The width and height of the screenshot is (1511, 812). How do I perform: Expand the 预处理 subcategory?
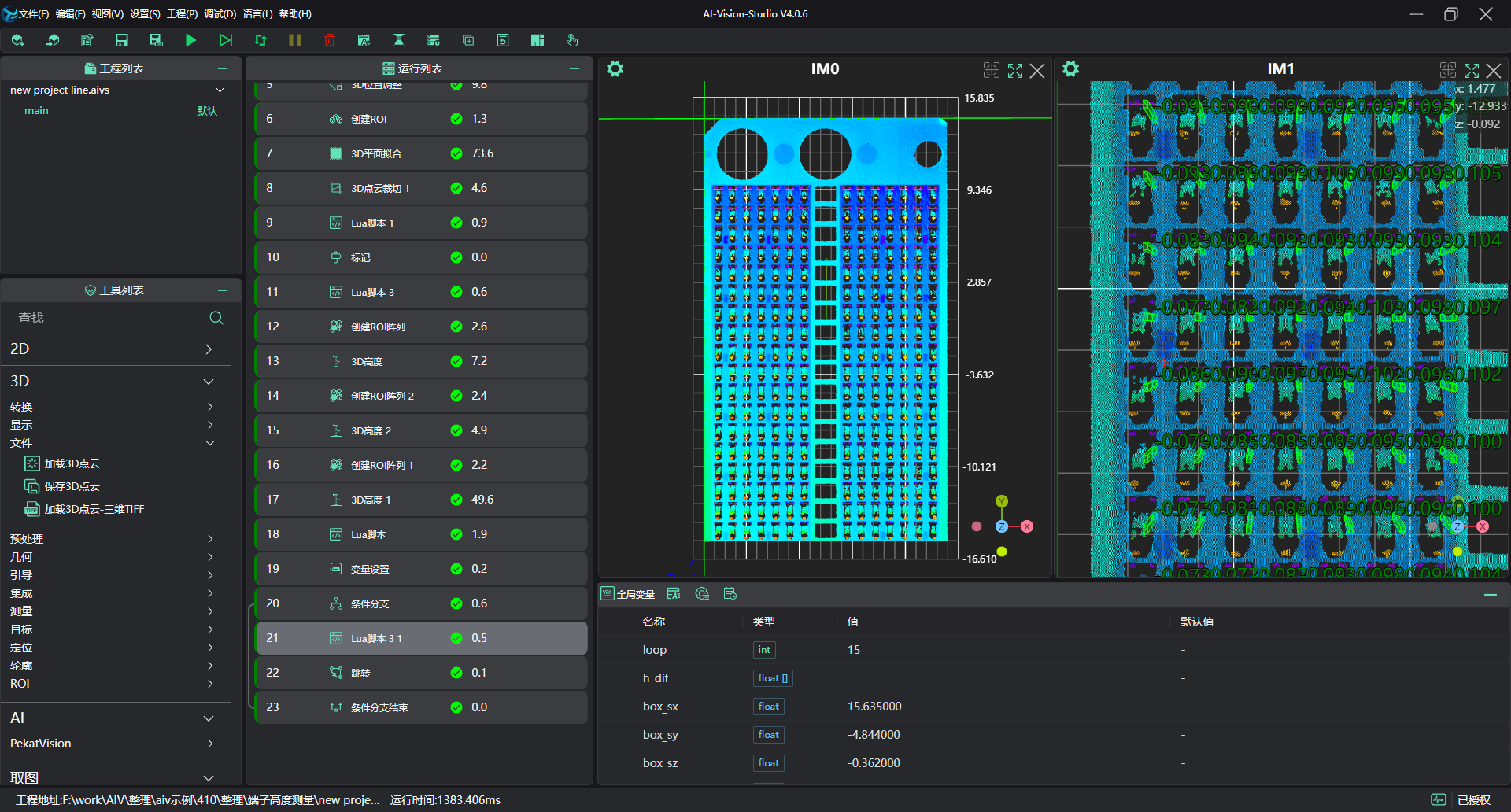coord(210,539)
